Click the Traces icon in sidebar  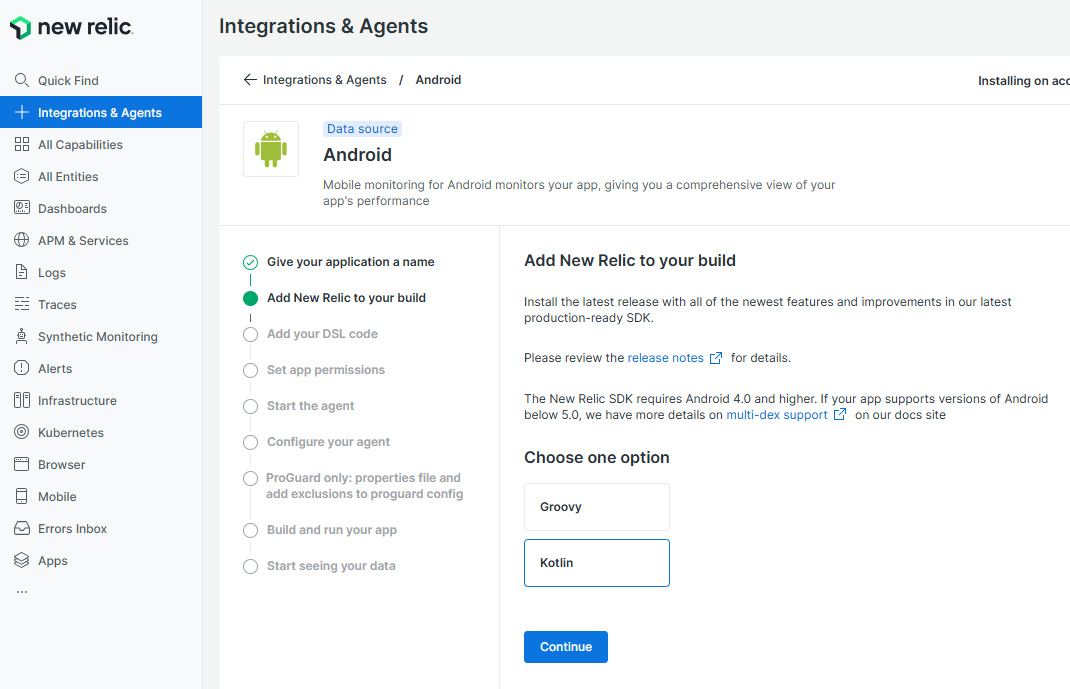click(22, 305)
